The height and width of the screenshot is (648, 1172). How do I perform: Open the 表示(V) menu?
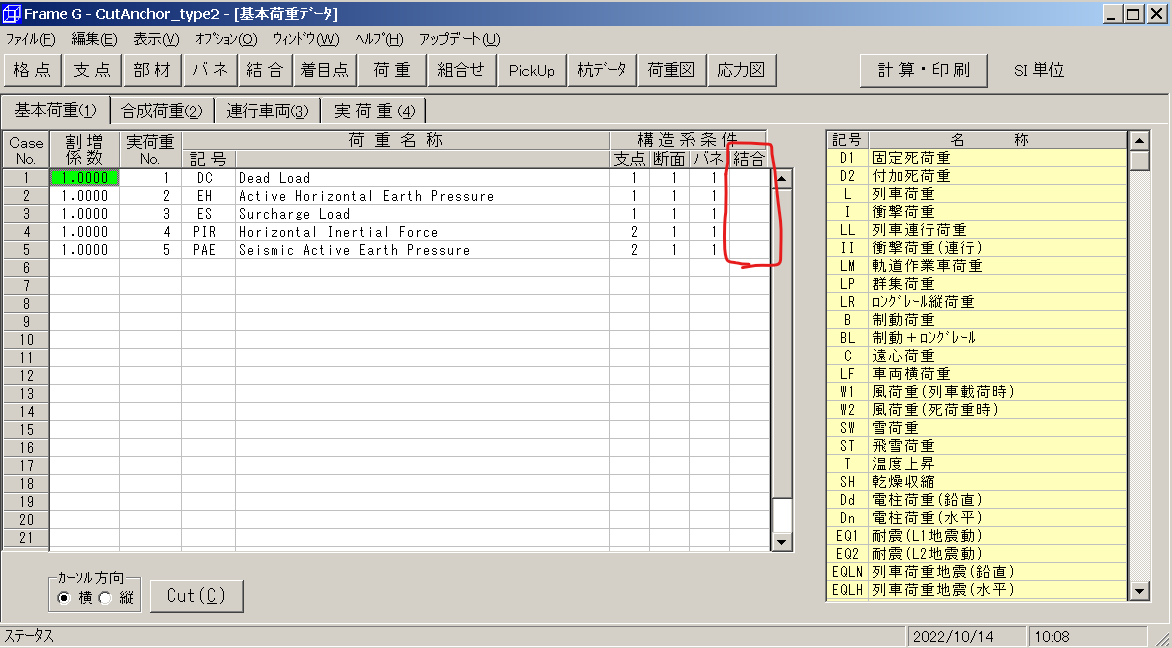pos(156,40)
